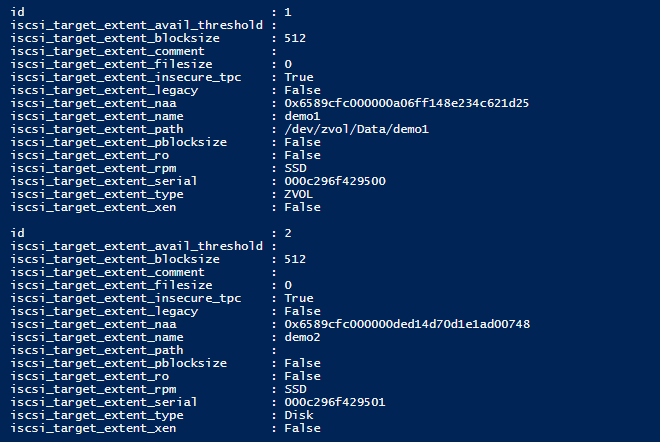Click the legacy False value under id 1
This screenshot has width=660, height=442.
pos(302,90)
